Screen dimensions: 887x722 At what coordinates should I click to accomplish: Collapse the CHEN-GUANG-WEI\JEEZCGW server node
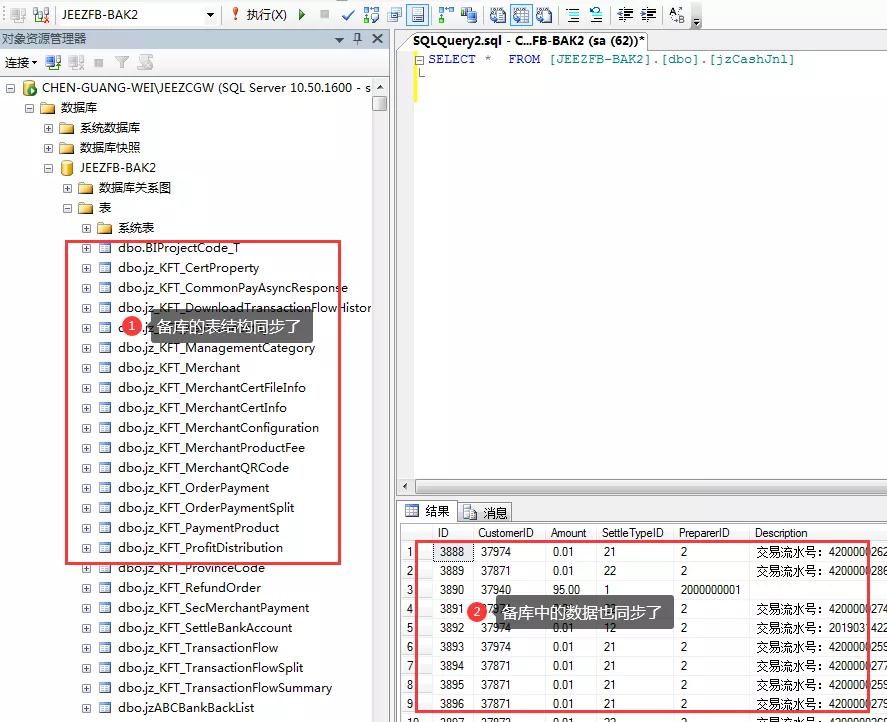(x=10, y=88)
